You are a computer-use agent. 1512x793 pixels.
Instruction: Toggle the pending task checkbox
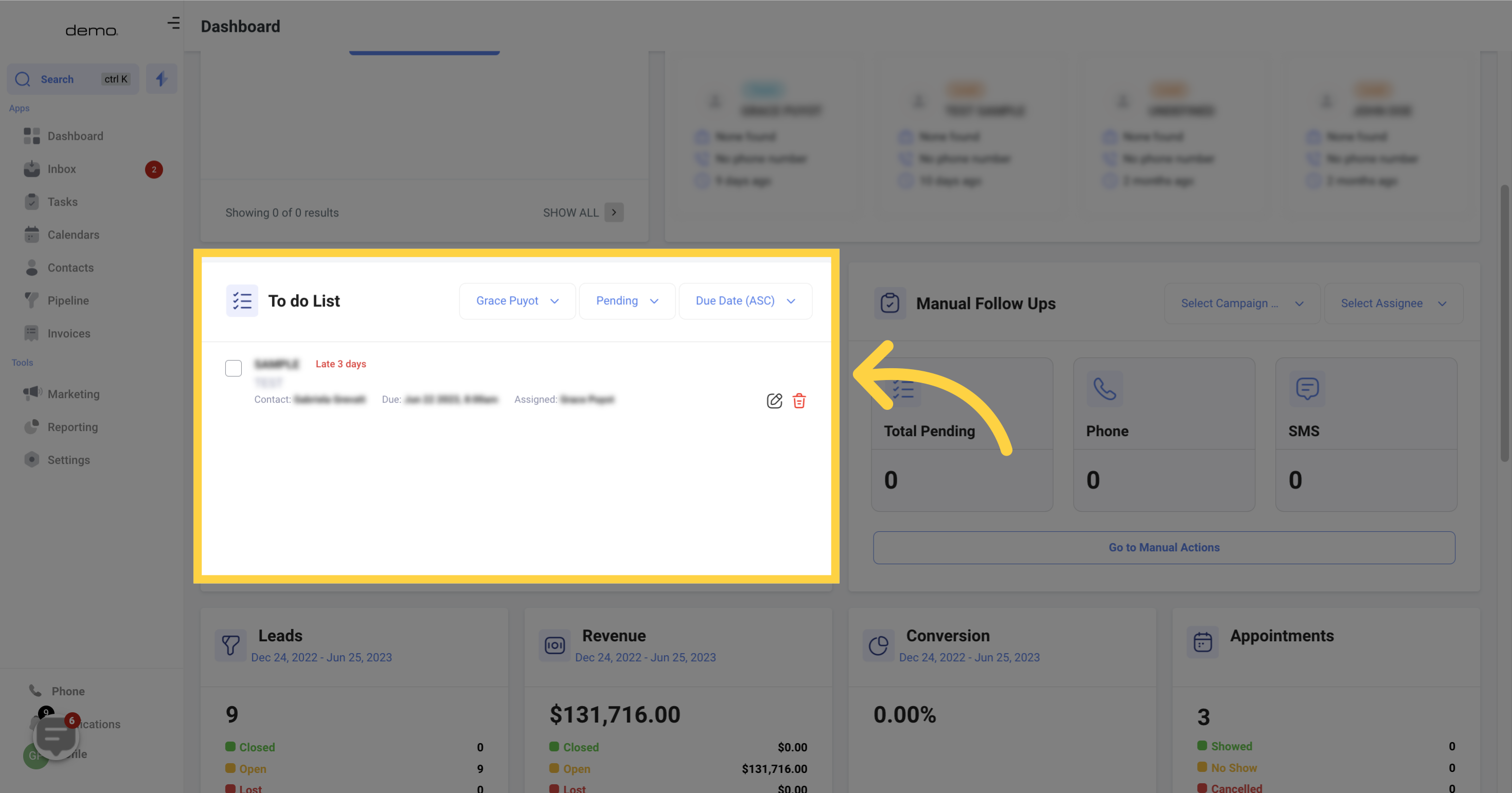[x=233, y=368]
